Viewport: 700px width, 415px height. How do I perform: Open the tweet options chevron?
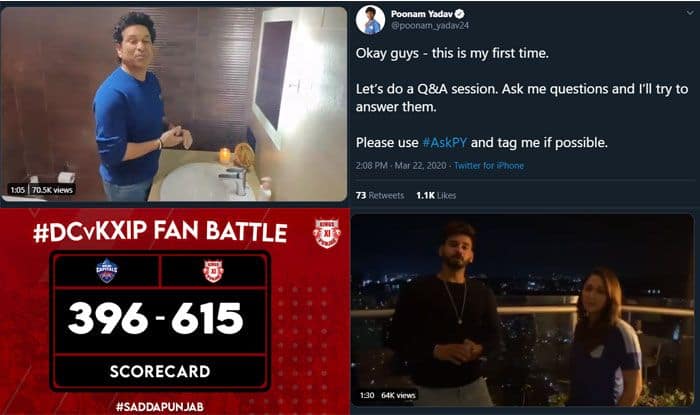click(690, 13)
